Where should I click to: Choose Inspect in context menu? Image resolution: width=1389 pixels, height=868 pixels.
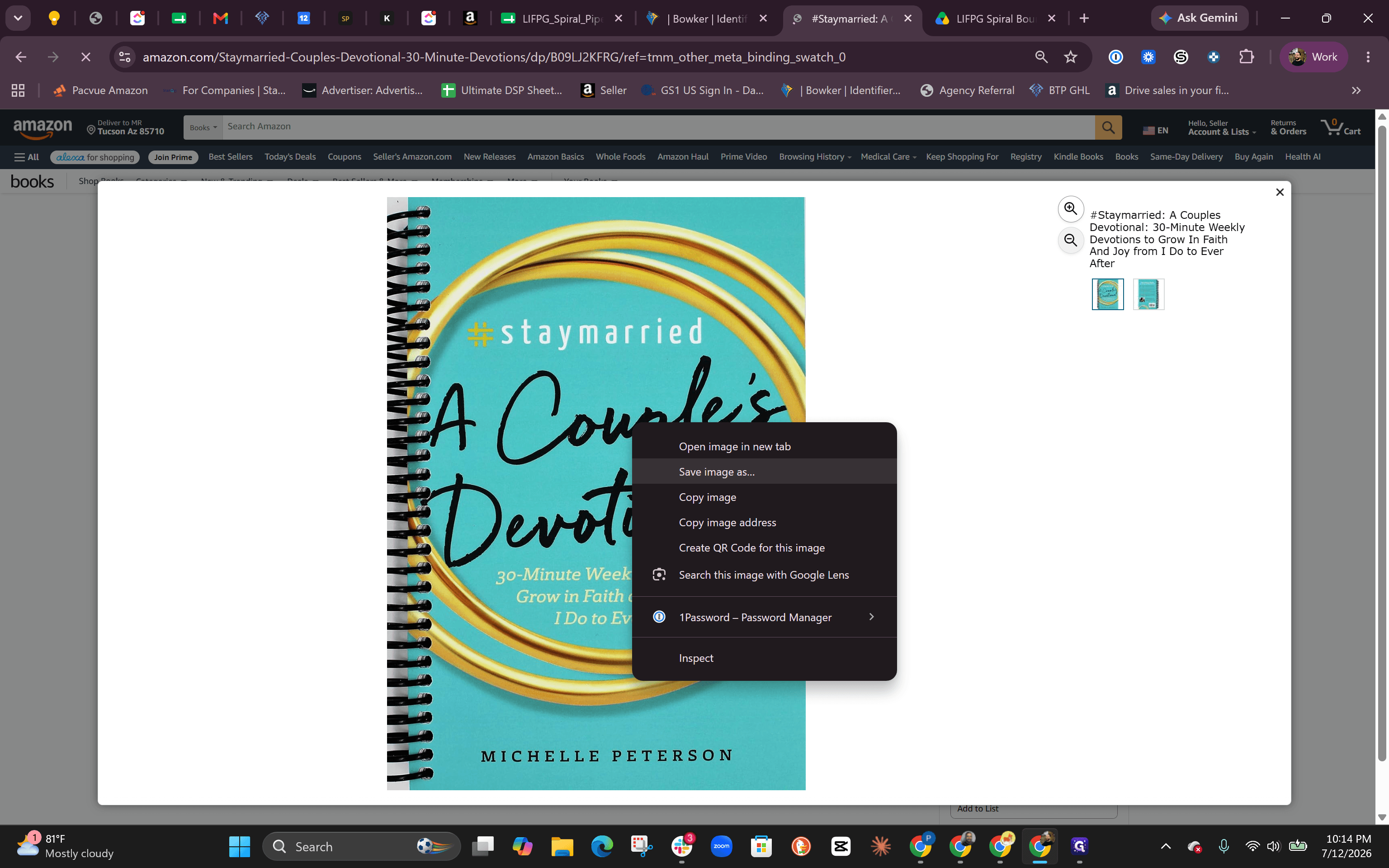coord(764,658)
